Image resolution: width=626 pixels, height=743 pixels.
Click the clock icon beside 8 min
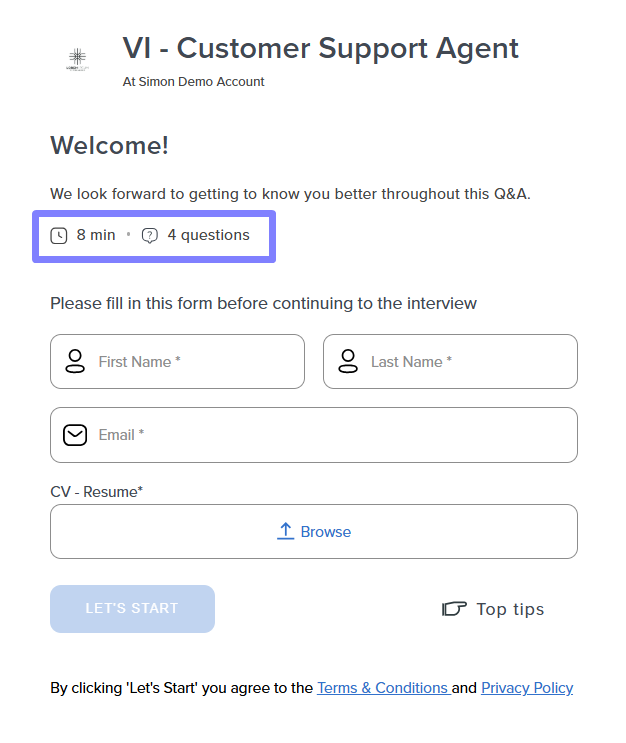coord(59,236)
